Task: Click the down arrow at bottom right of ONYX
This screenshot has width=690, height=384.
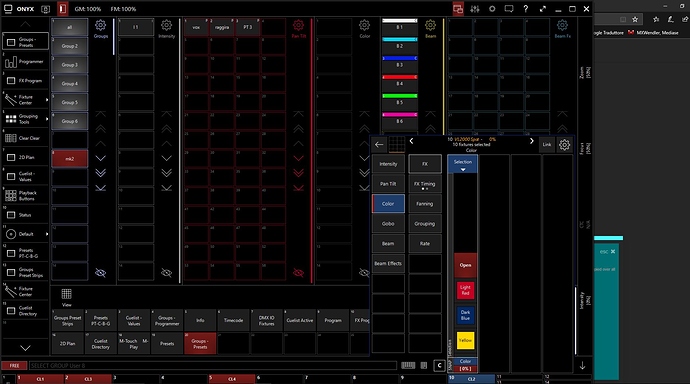Action: (x=582, y=366)
